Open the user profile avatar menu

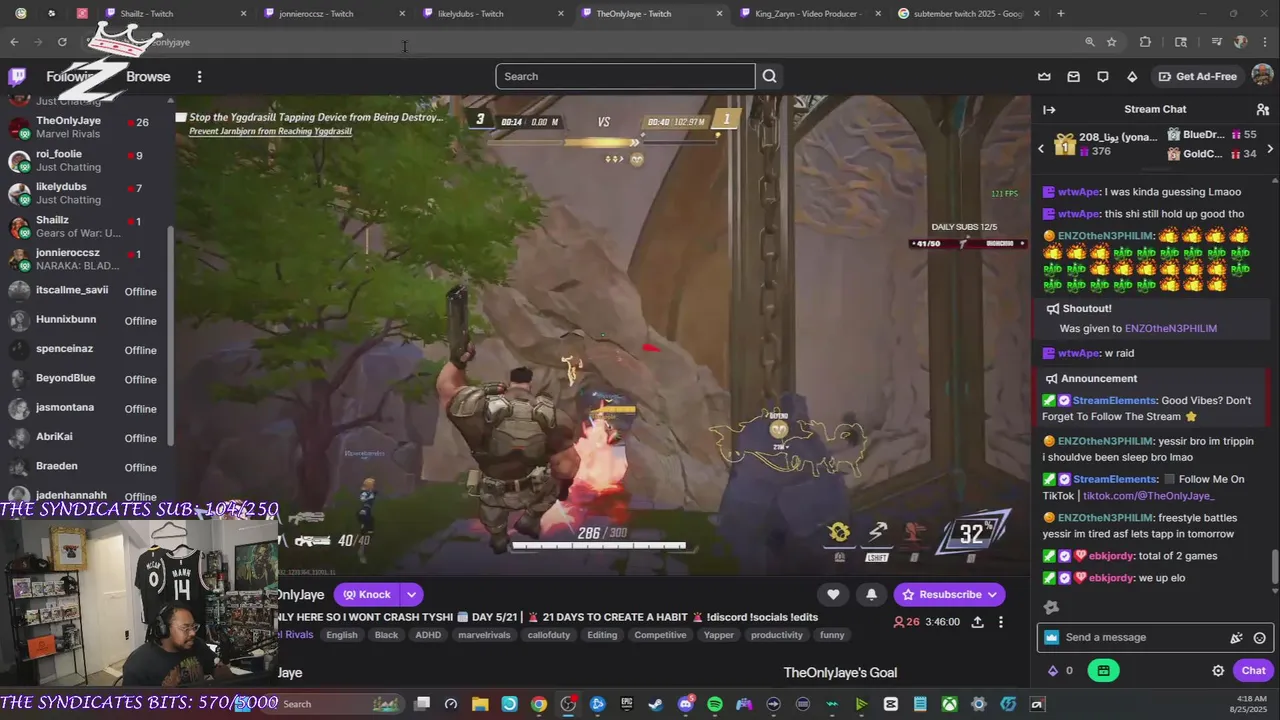click(1262, 76)
